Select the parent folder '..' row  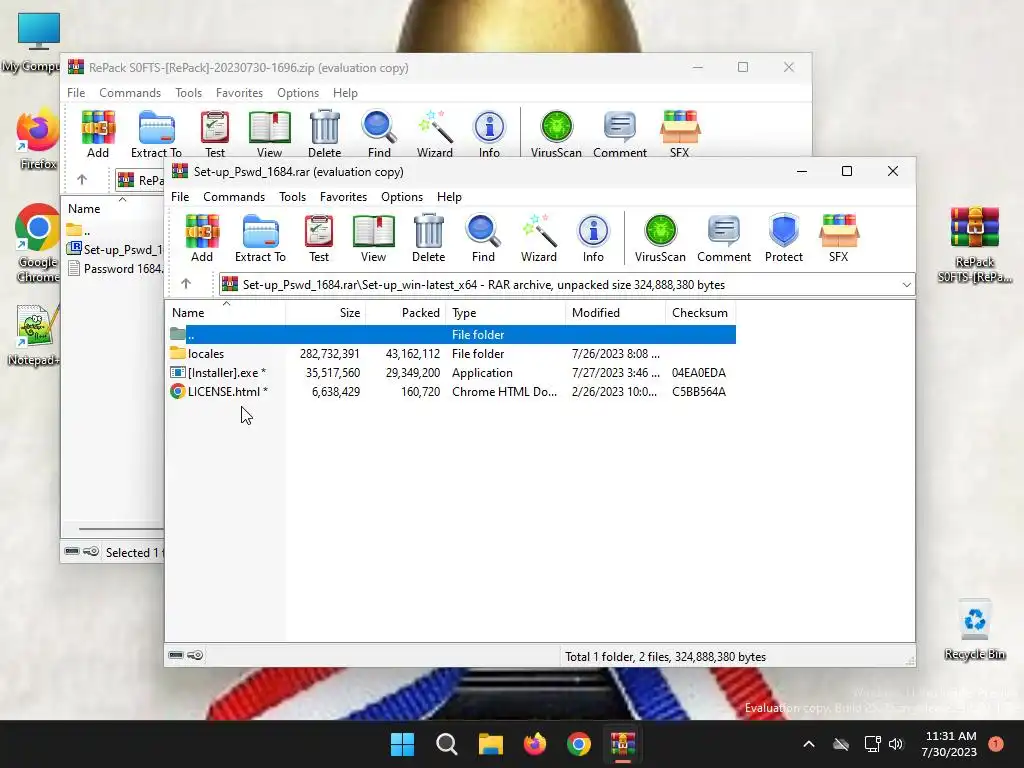pyautogui.click(x=452, y=334)
